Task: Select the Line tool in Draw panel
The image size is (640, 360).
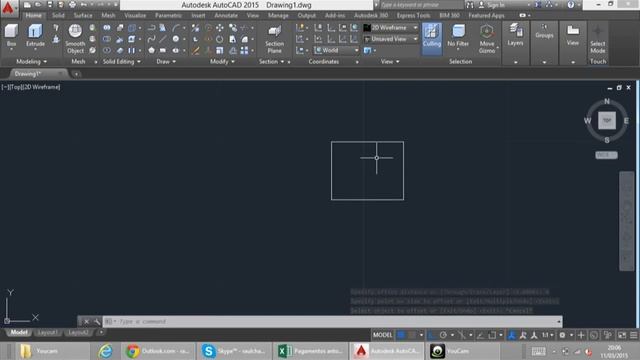Action: click(x=162, y=39)
